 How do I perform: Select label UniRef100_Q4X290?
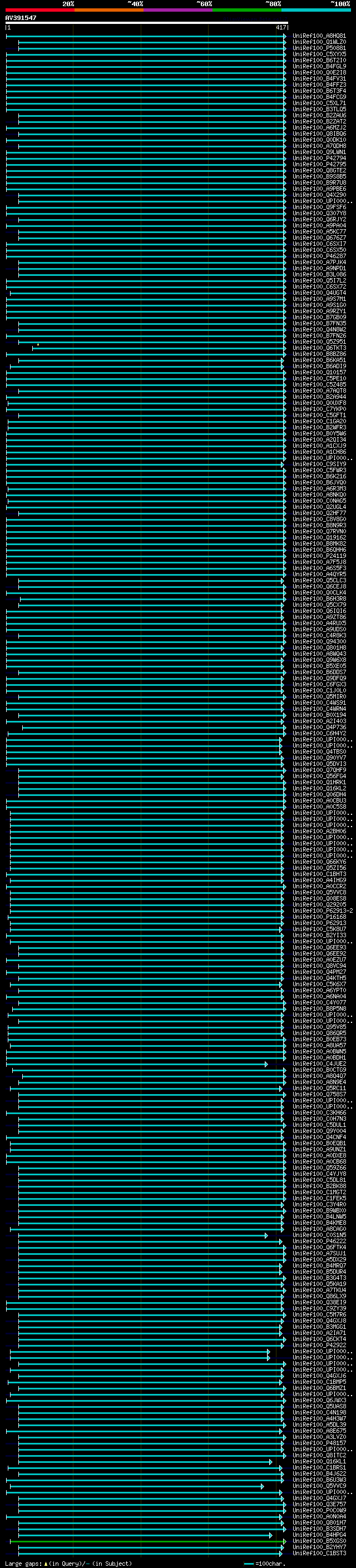click(319, 195)
